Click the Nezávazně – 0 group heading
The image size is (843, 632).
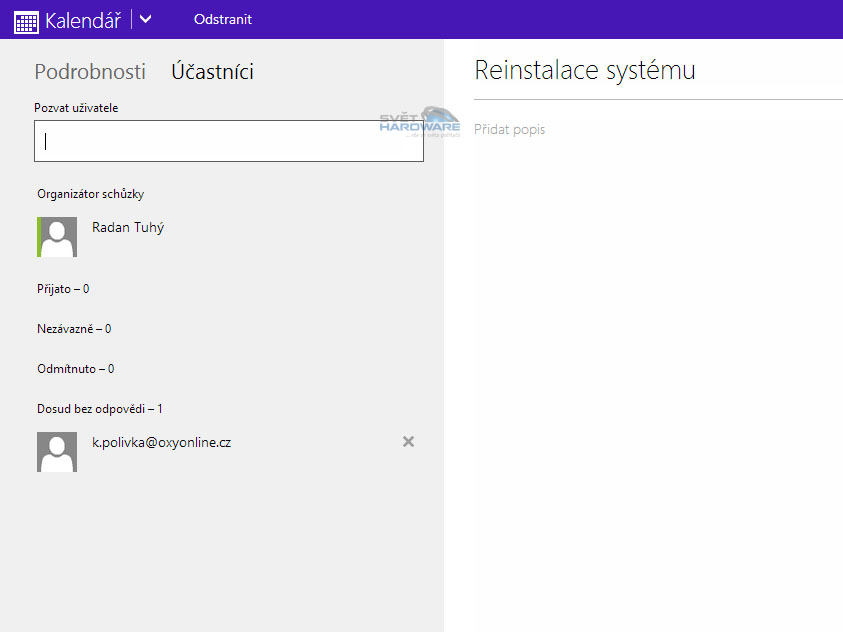[x=74, y=329]
